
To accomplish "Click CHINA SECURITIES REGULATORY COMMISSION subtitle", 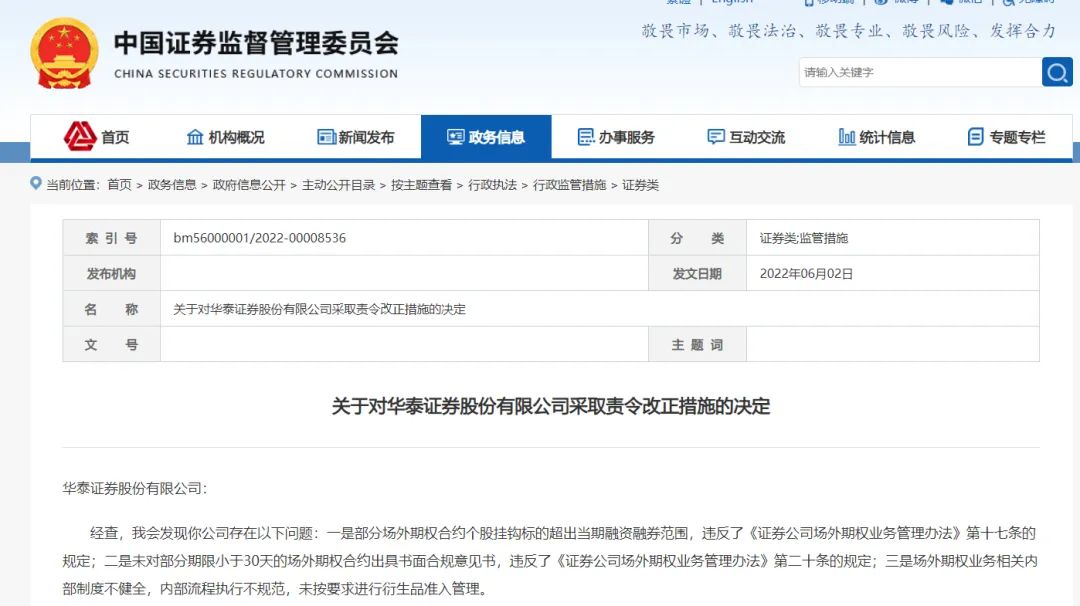I will (x=256, y=74).
